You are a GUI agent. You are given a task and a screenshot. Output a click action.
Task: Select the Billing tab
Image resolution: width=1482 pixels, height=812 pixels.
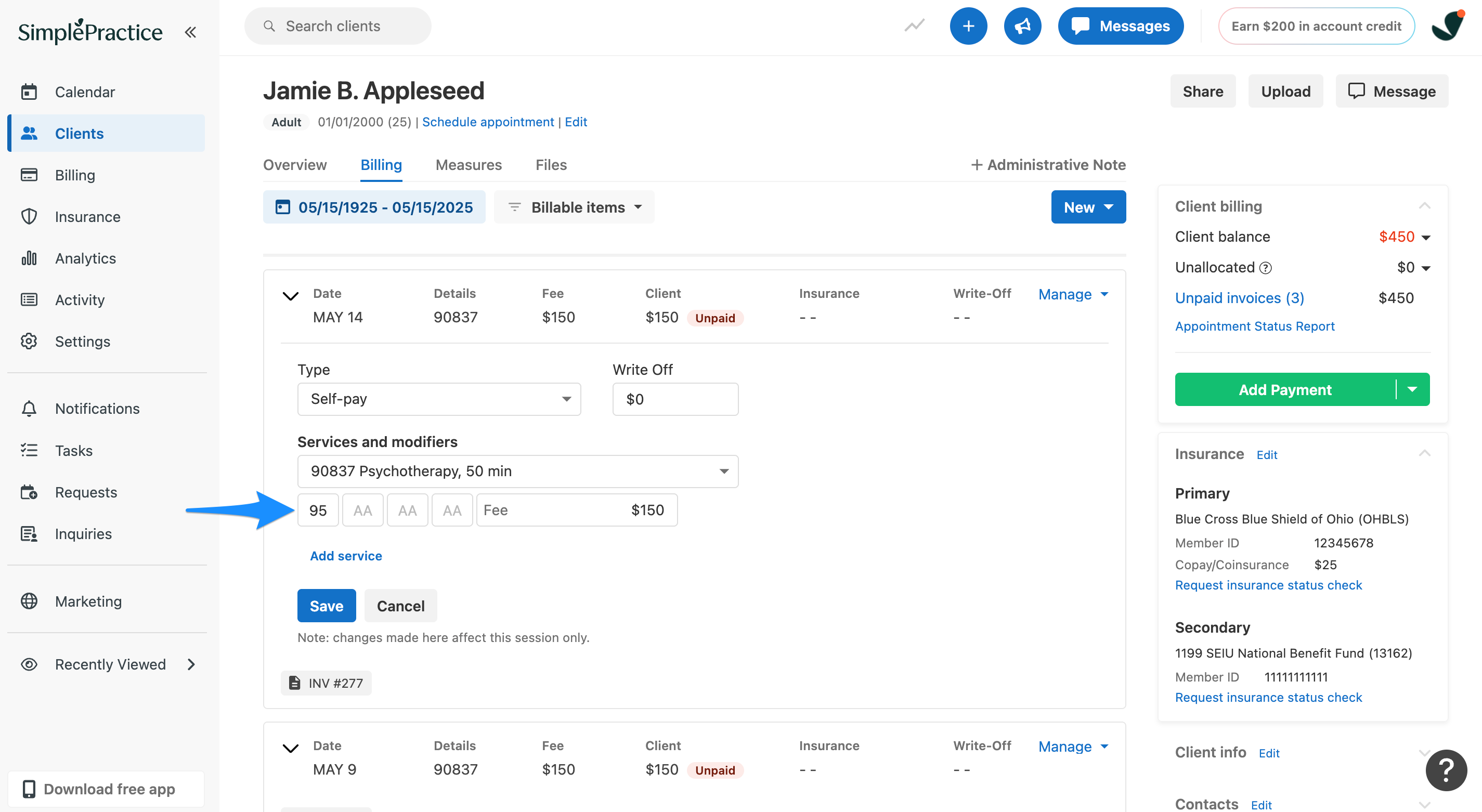[x=381, y=165]
